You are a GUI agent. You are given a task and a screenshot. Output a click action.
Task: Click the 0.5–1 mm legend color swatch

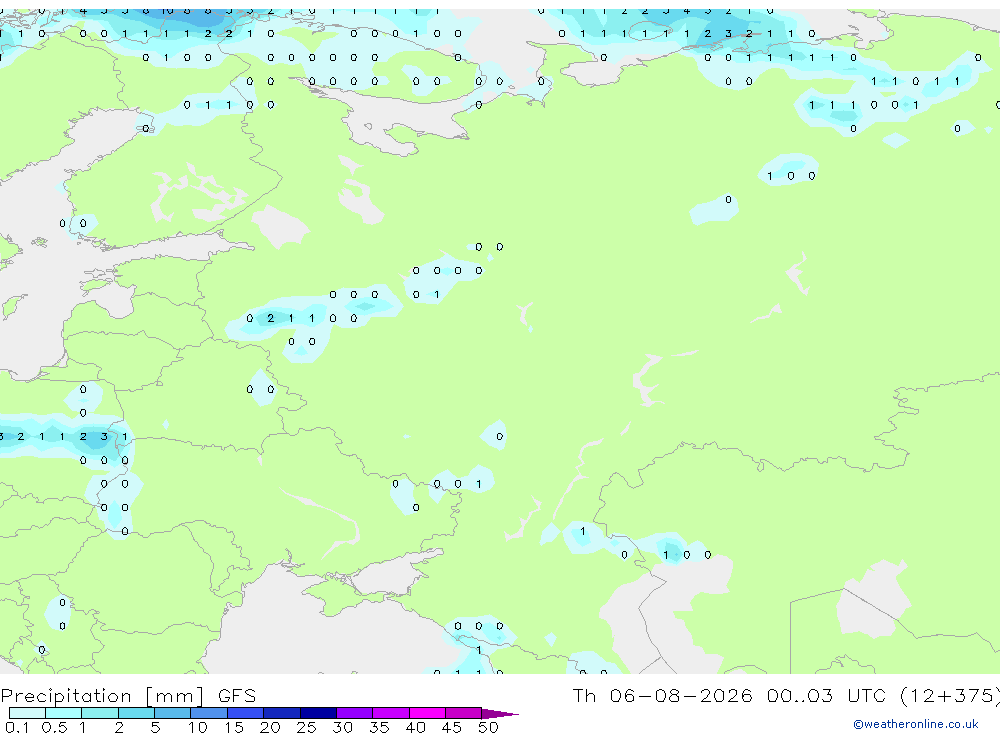pos(63,713)
